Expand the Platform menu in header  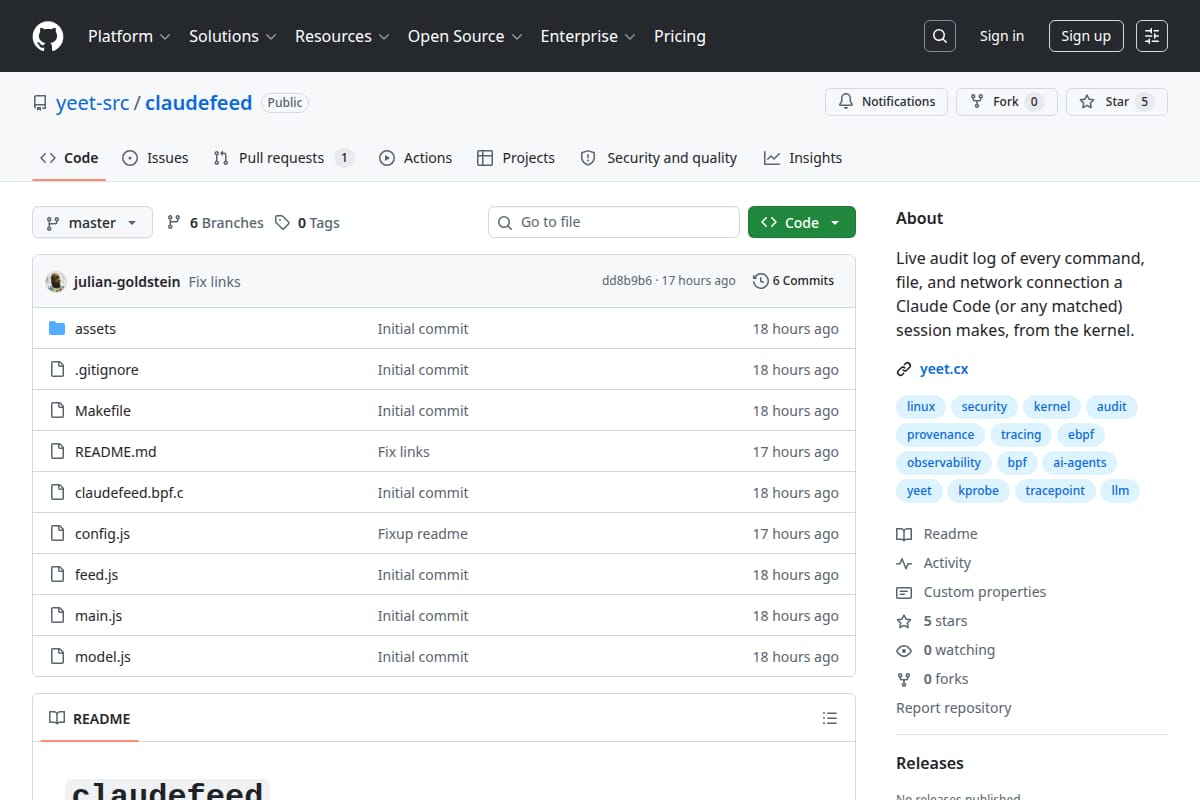click(x=128, y=36)
